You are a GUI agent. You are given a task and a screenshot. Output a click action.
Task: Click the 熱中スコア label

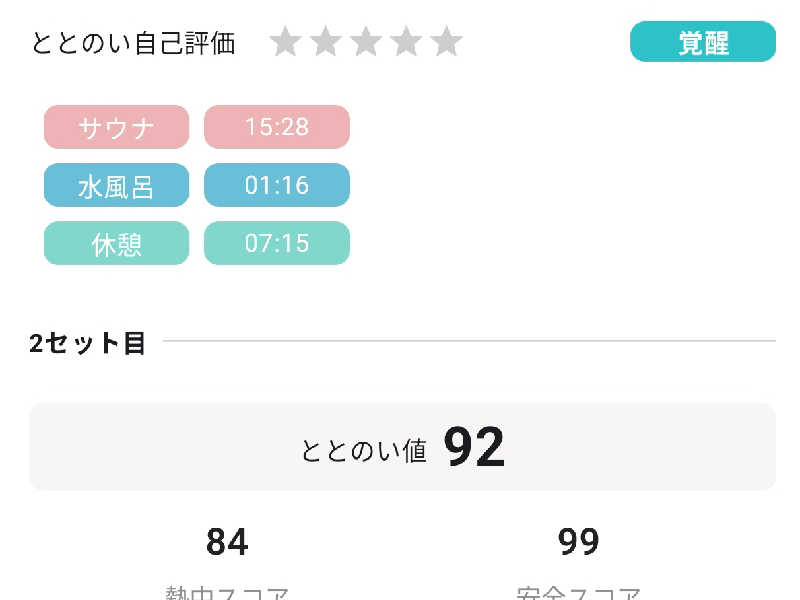(x=227, y=592)
